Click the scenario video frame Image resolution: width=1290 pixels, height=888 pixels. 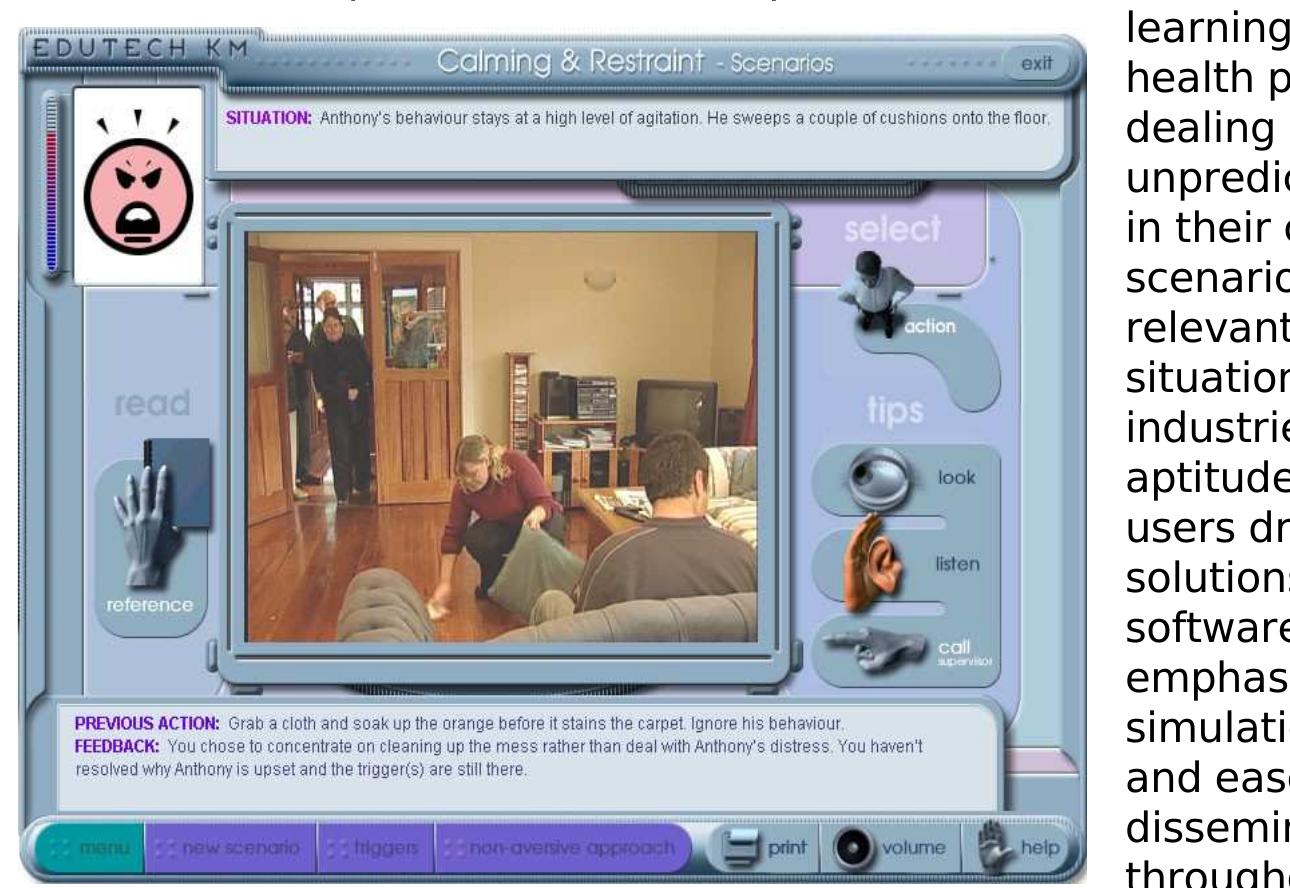coord(501,437)
